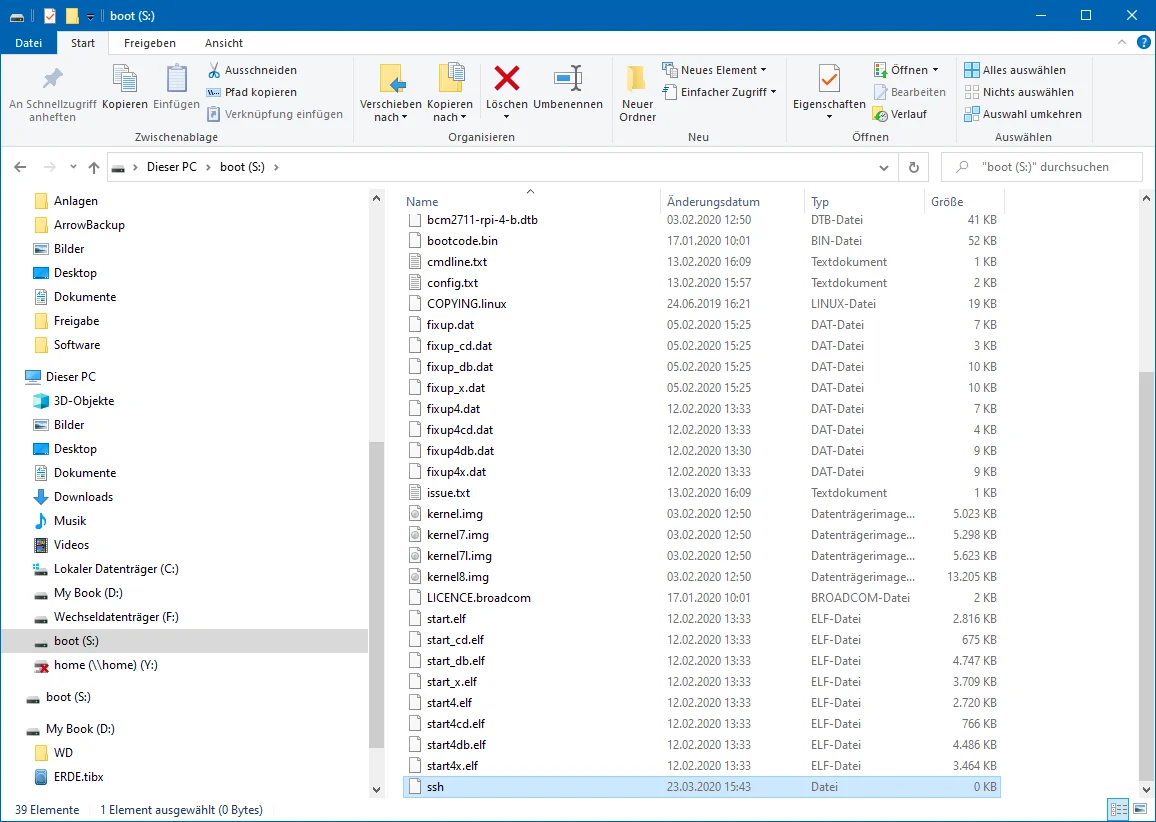Image resolution: width=1156 pixels, height=822 pixels.
Task: Collapse the ribbon with chevron
Action: click(x=1121, y=43)
